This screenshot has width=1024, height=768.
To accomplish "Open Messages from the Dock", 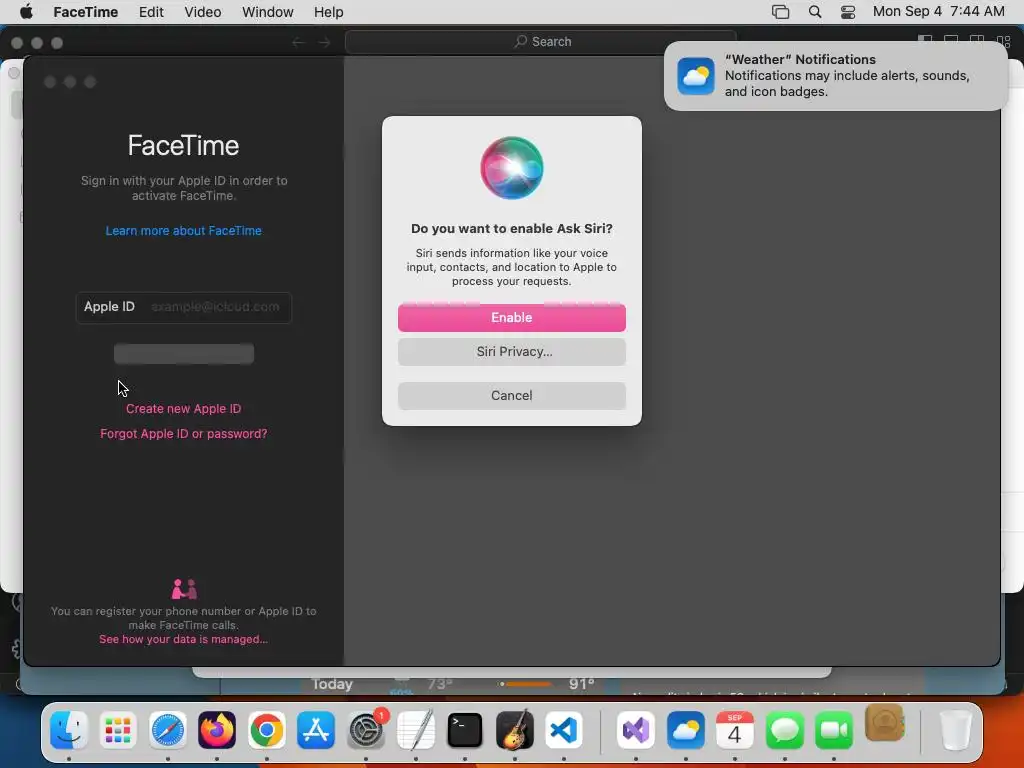I will click(x=784, y=730).
